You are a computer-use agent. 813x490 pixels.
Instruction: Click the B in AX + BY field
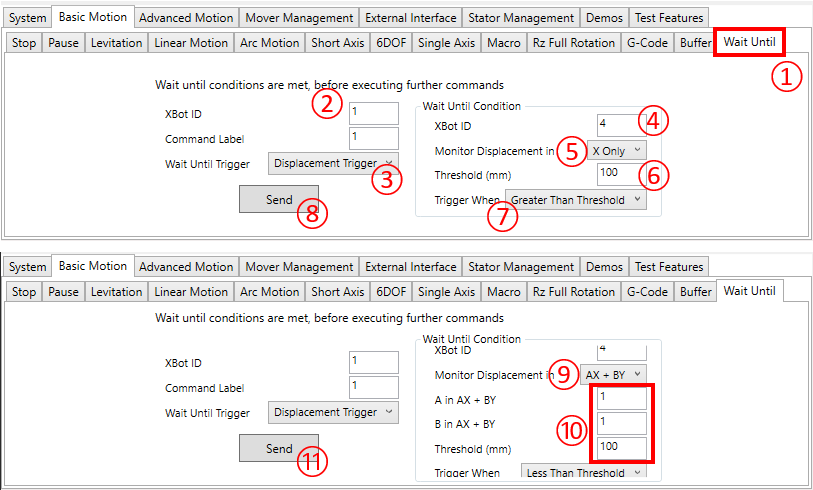point(621,423)
